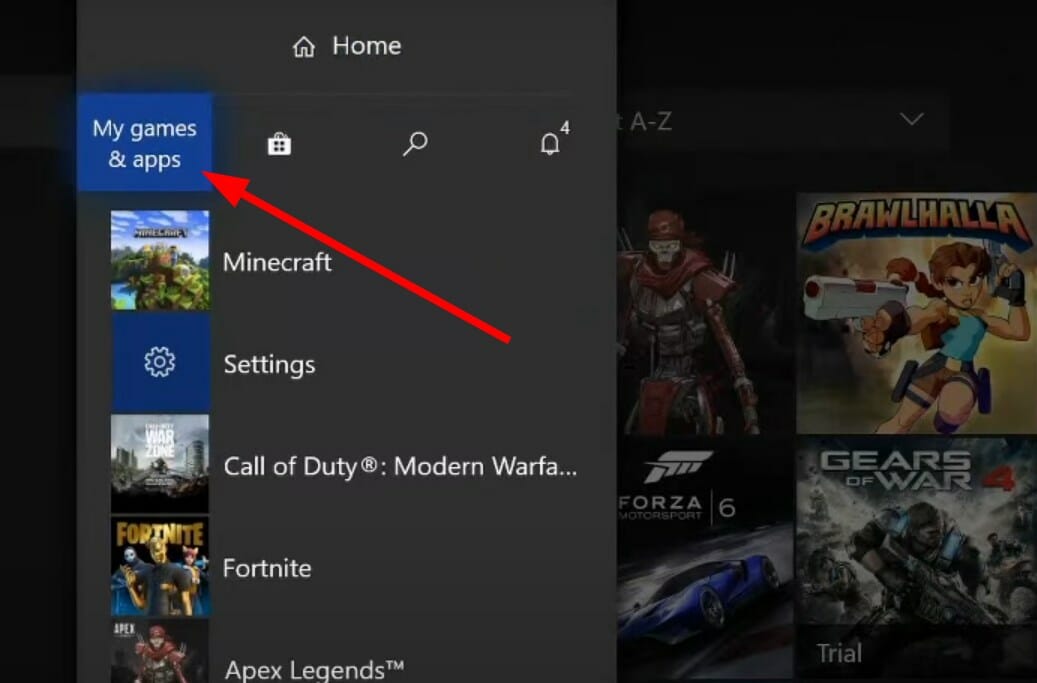The height and width of the screenshot is (683, 1037).
Task: Select the My games & apps tile
Action: point(145,142)
